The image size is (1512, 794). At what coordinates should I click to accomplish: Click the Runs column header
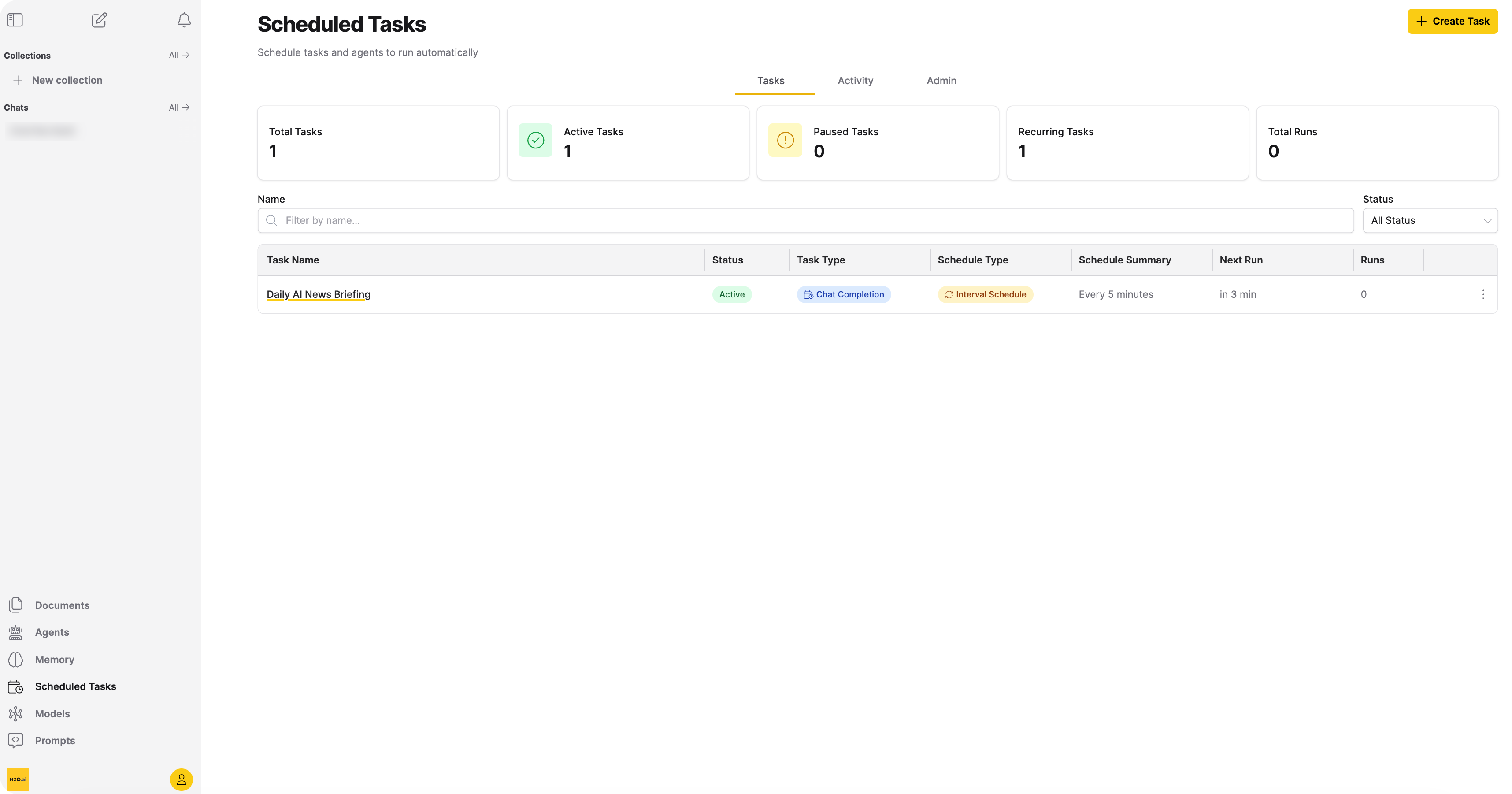(1372, 260)
